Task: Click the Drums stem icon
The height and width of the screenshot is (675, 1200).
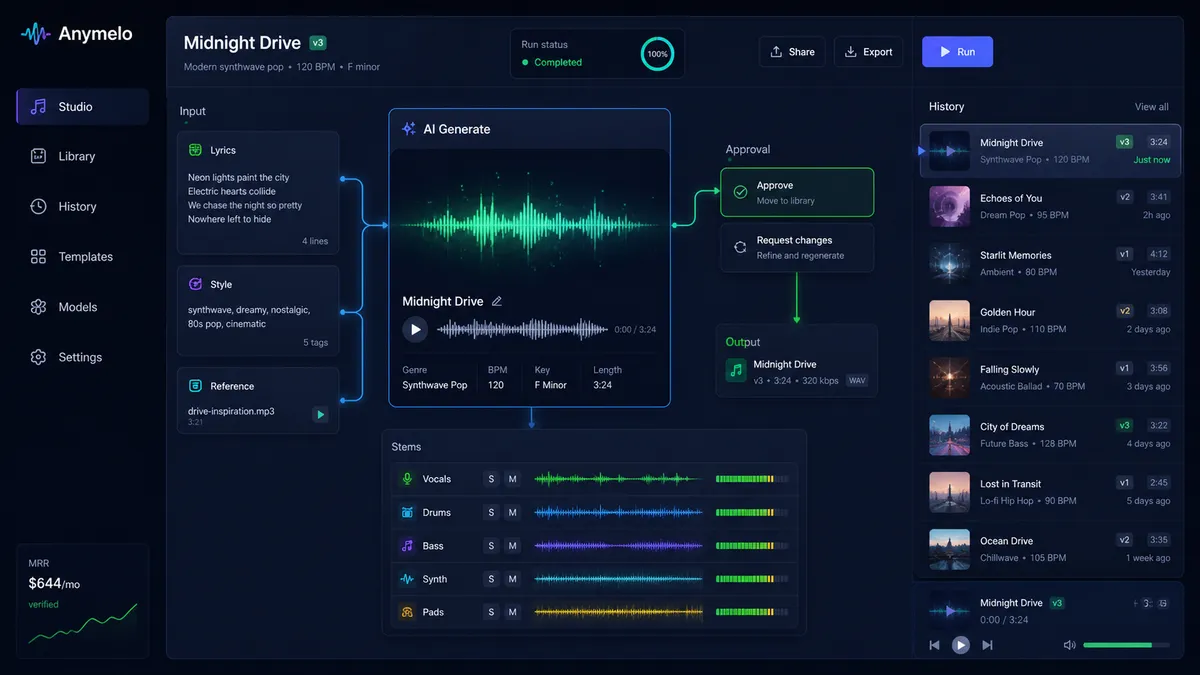Action: pos(407,512)
